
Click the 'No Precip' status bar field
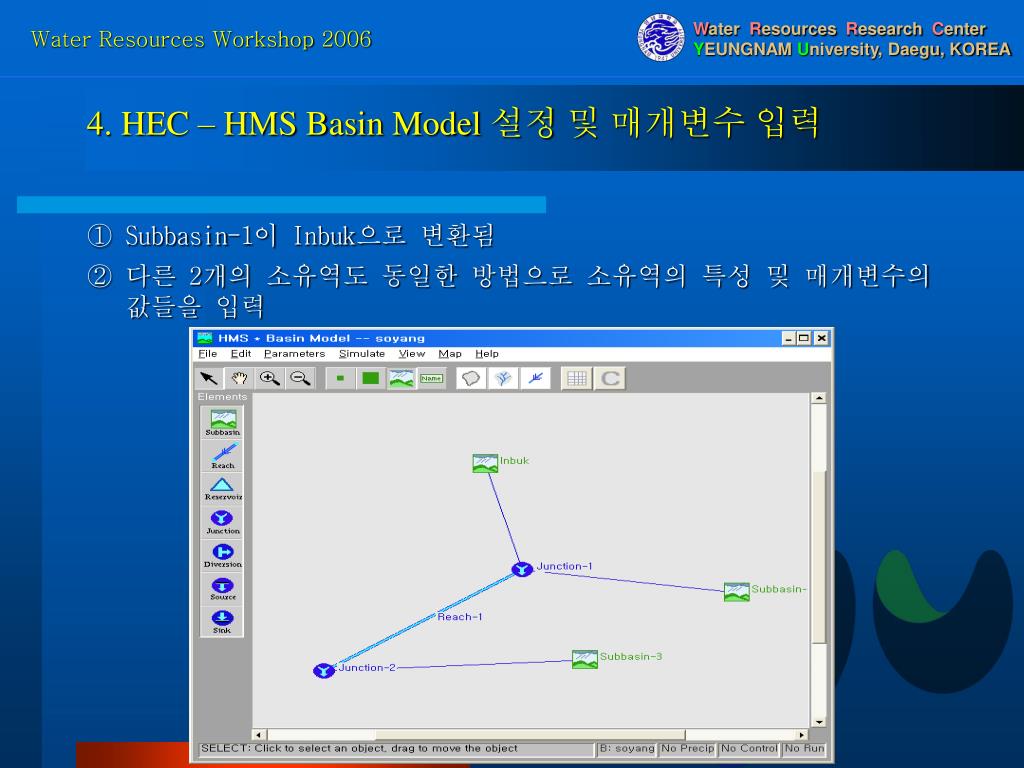coord(688,748)
